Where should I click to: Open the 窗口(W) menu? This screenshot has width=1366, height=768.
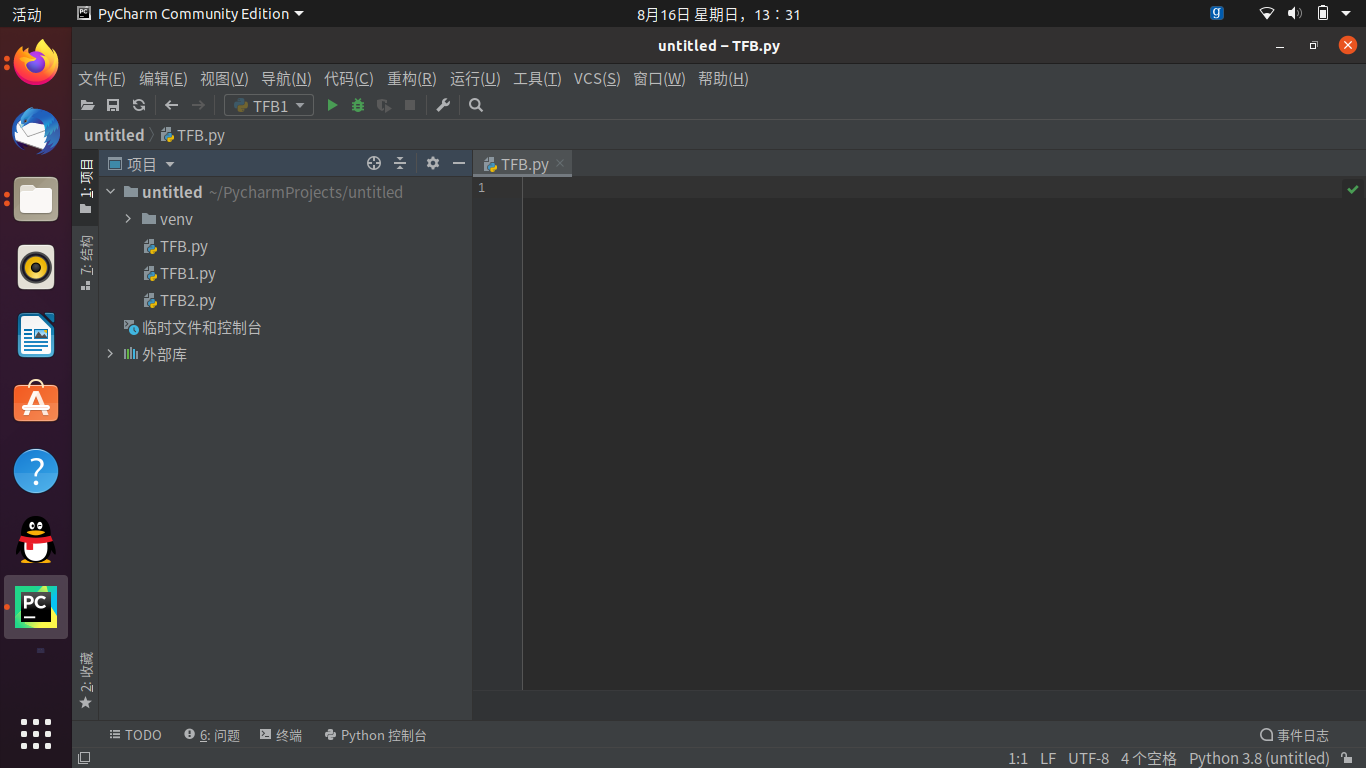coord(659,79)
